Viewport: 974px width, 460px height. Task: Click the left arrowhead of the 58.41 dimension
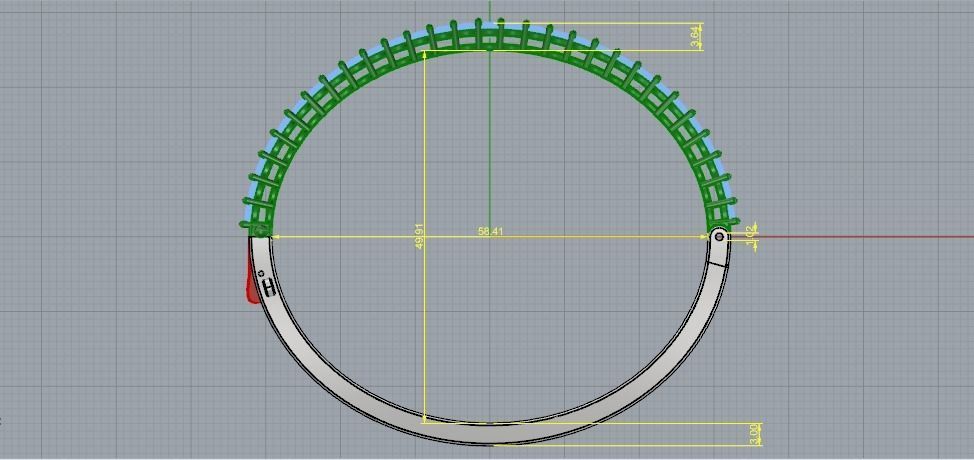[x=276, y=237]
